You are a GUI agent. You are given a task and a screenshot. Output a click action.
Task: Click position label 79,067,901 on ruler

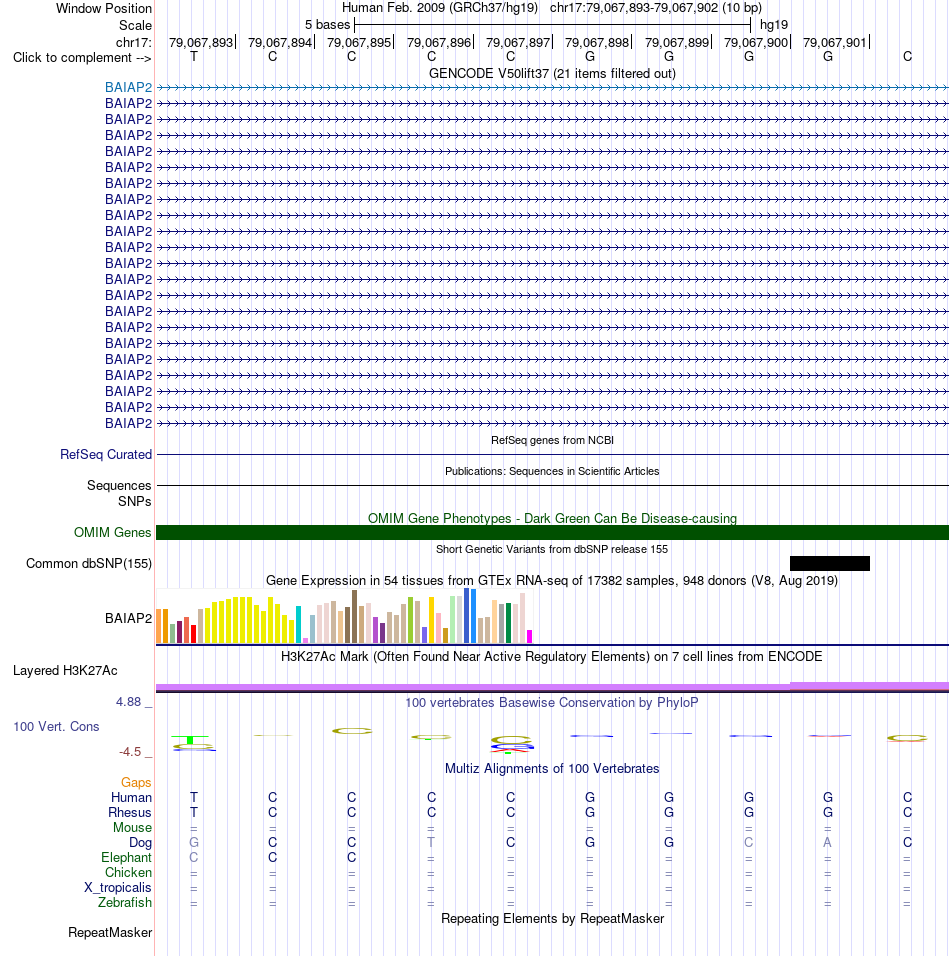[835, 43]
